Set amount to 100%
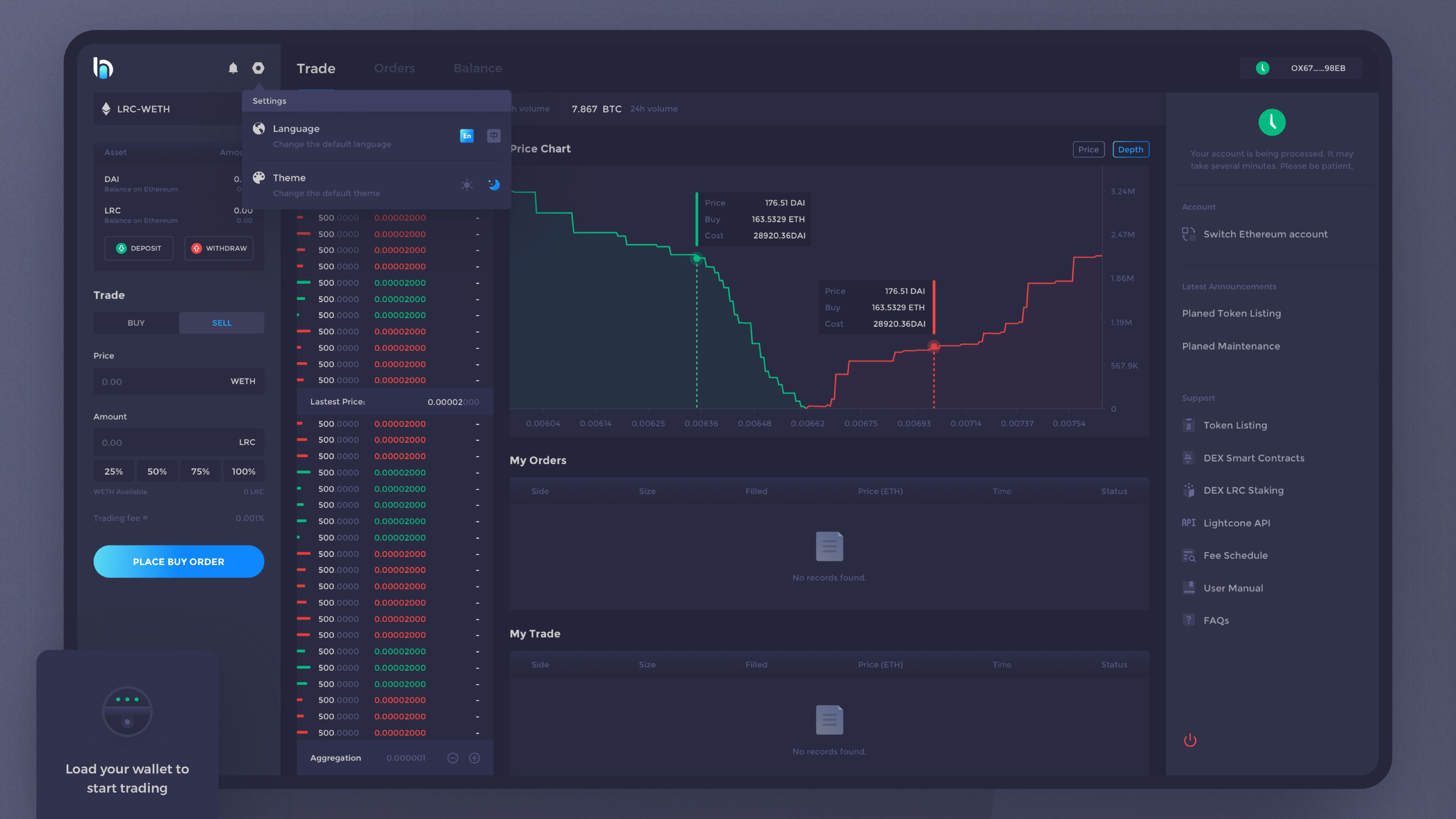 click(x=243, y=471)
